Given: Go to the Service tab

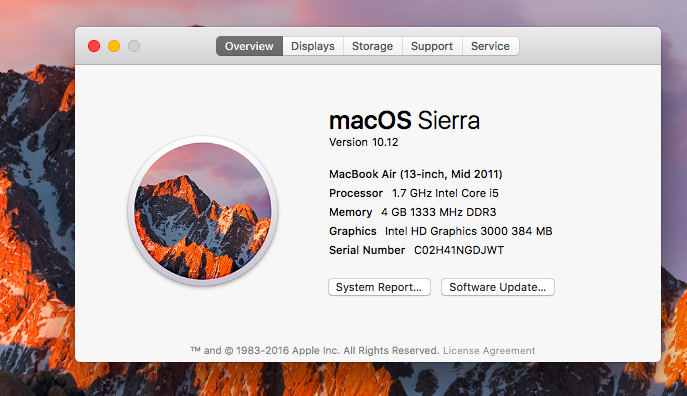Looking at the screenshot, I should 490,46.
